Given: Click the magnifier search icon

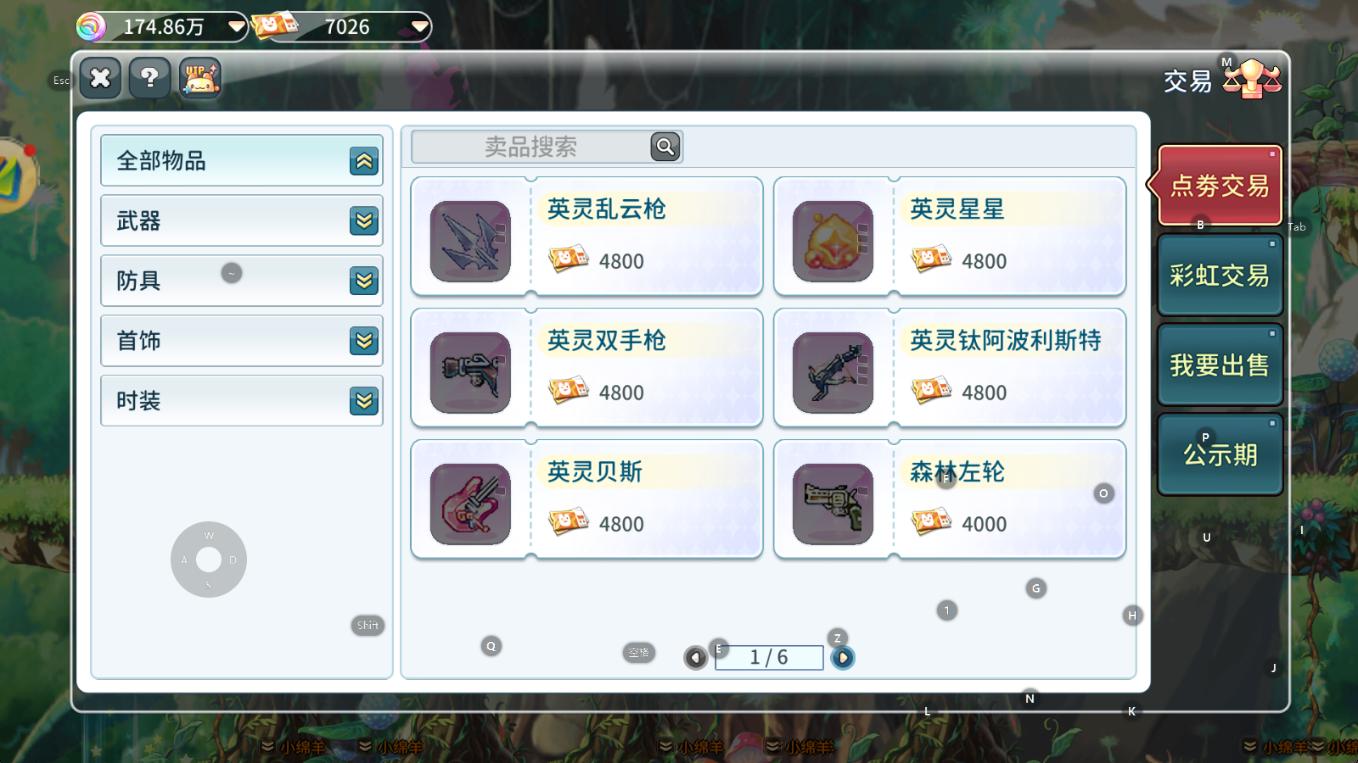Looking at the screenshot, I should 665,147.
